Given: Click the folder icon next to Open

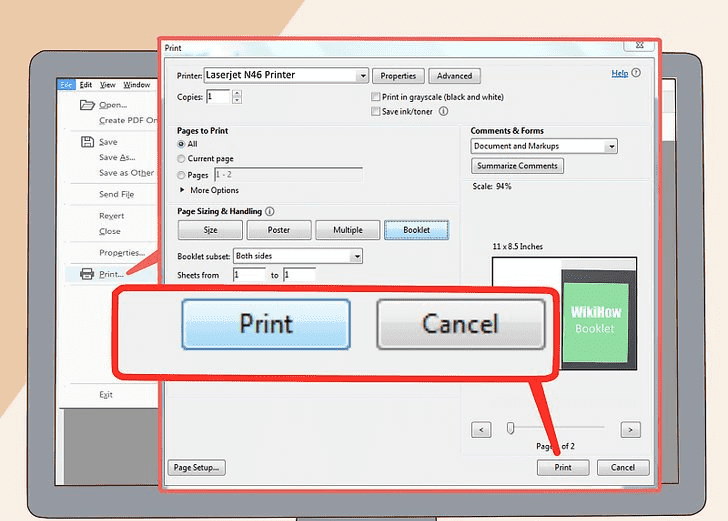Looking at the screenshot, I should tap(87, 105).
